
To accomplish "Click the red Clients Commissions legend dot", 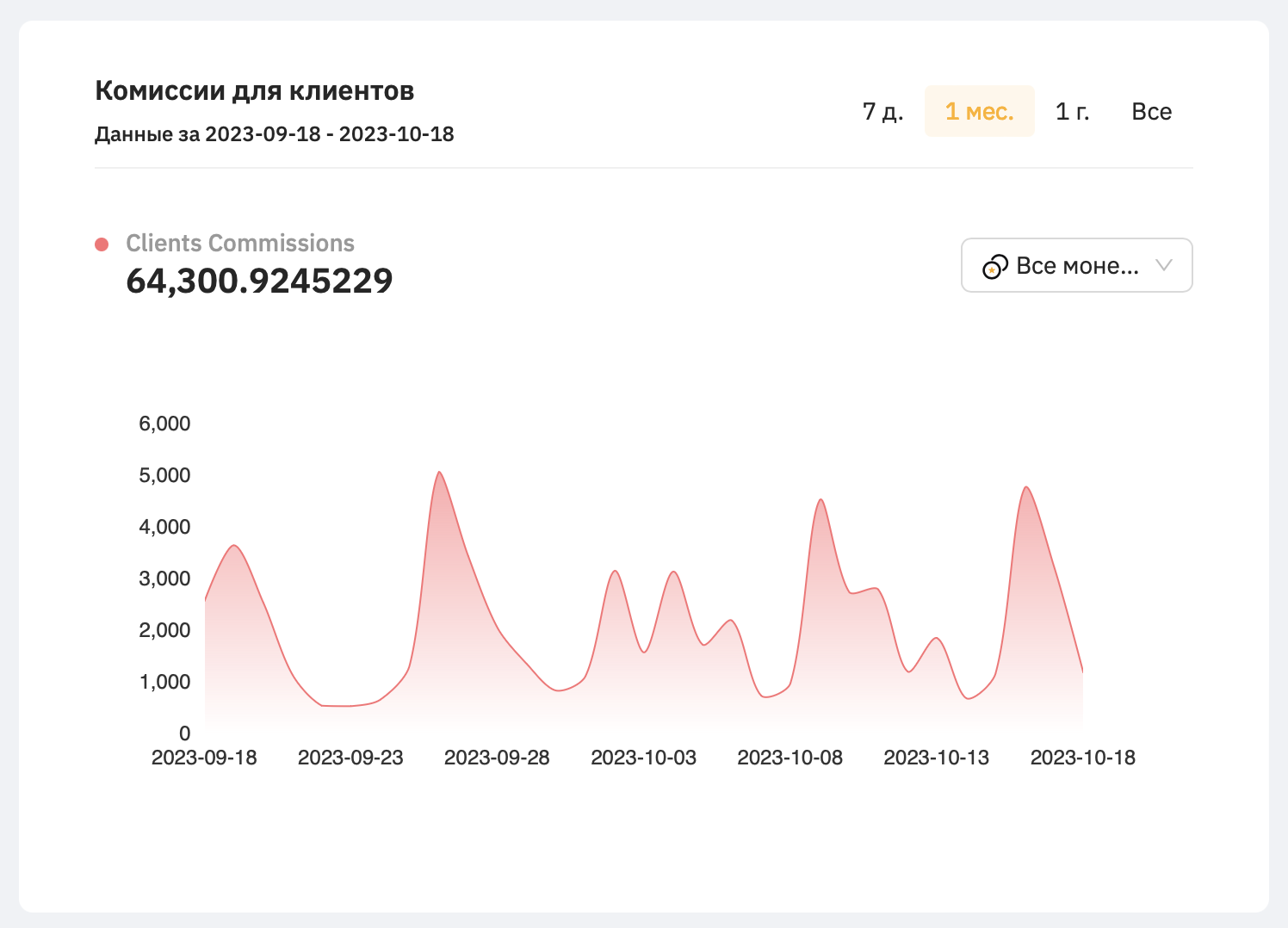I will [102, 244].
